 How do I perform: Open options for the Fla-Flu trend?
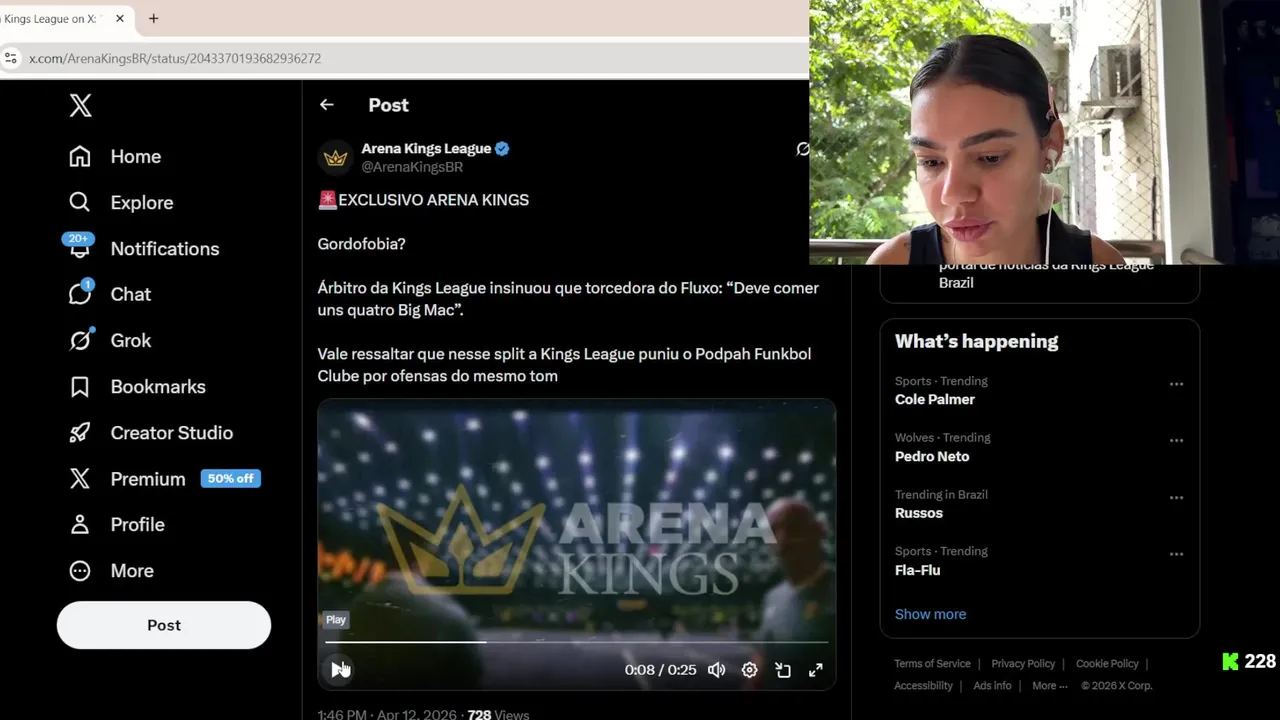(x=1176, y=554)
